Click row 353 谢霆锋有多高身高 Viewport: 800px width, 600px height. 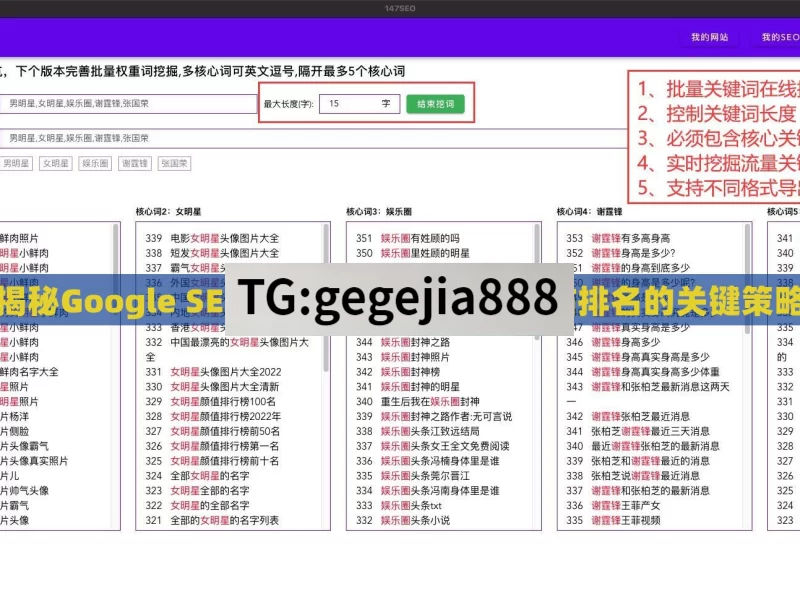click(x=618, y=238)
